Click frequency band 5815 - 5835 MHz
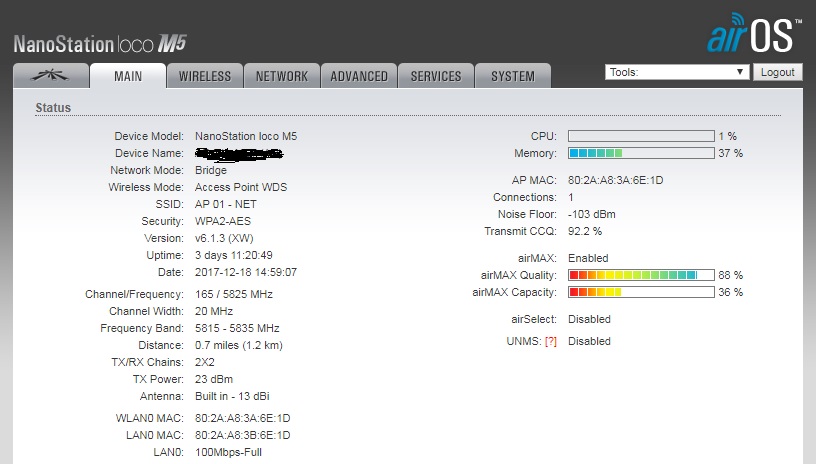The height and width of the screenshot is (464, 816). (237, 328)
